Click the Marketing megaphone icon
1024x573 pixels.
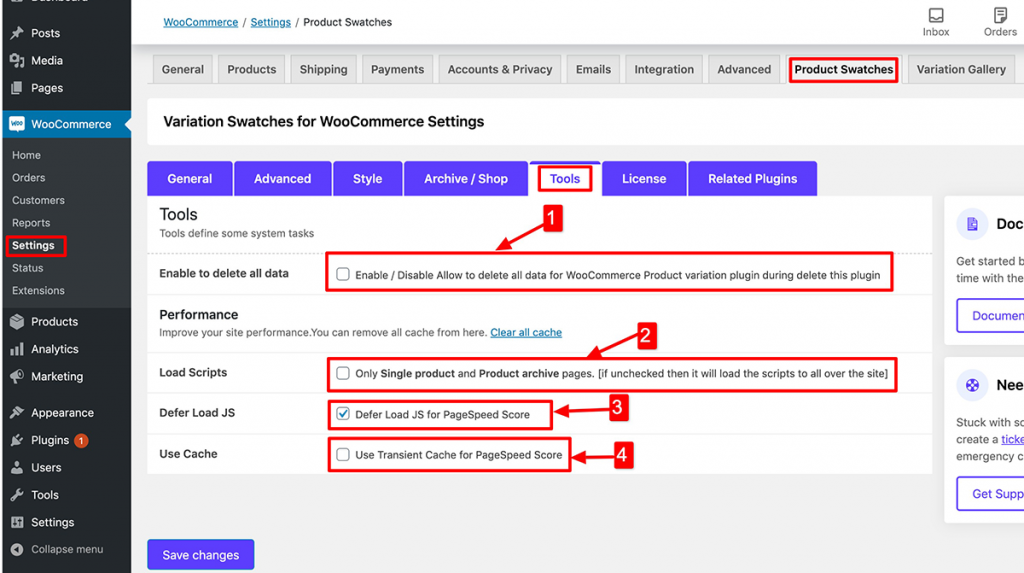(x=17, y=376)
